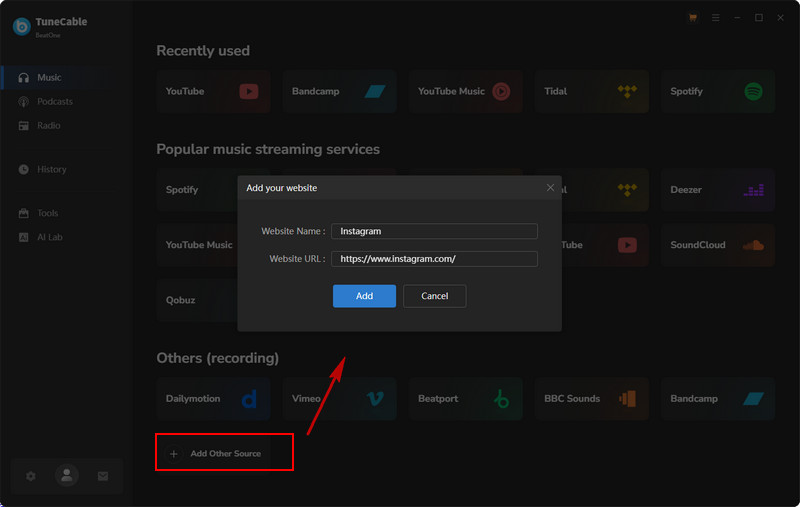Click the user profile avatar icon
800x507 pixels.
pyautogui.click(x=67, y=477)
